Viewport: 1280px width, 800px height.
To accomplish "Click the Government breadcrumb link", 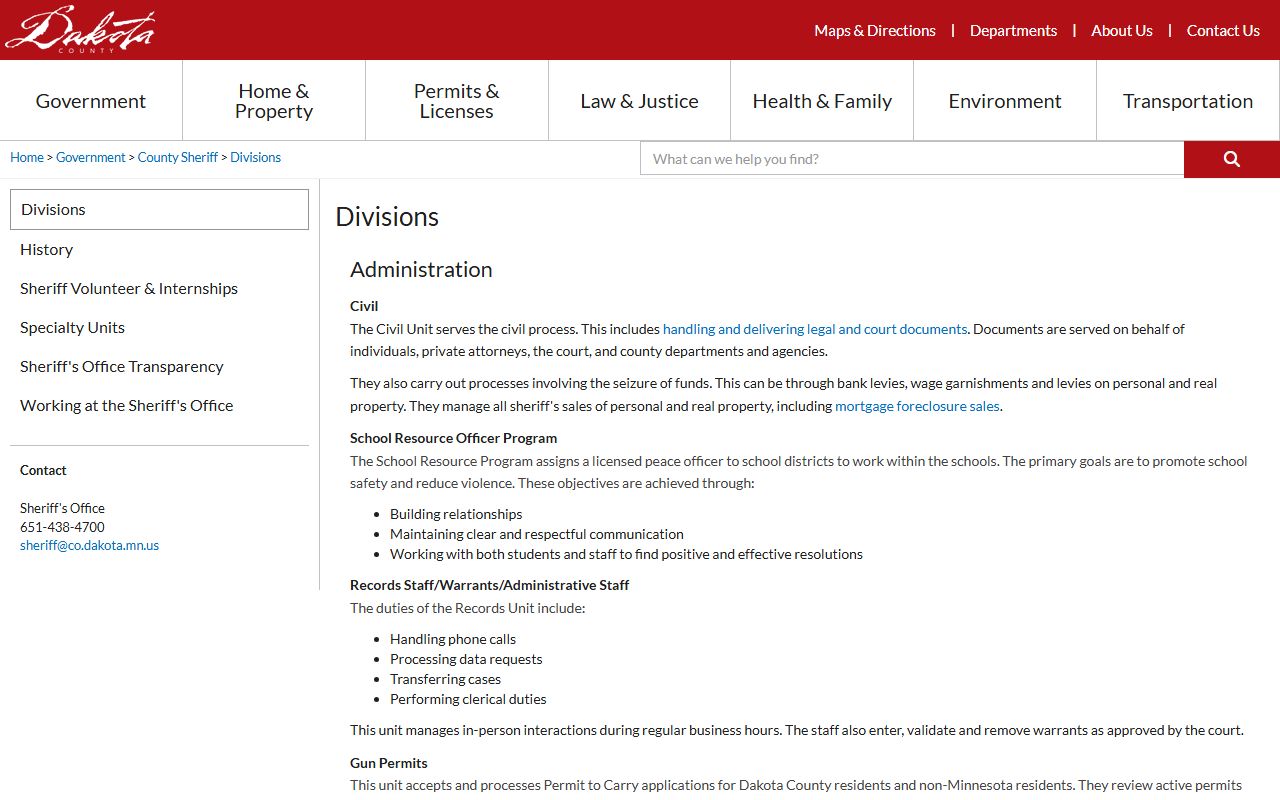I will 91,158.
